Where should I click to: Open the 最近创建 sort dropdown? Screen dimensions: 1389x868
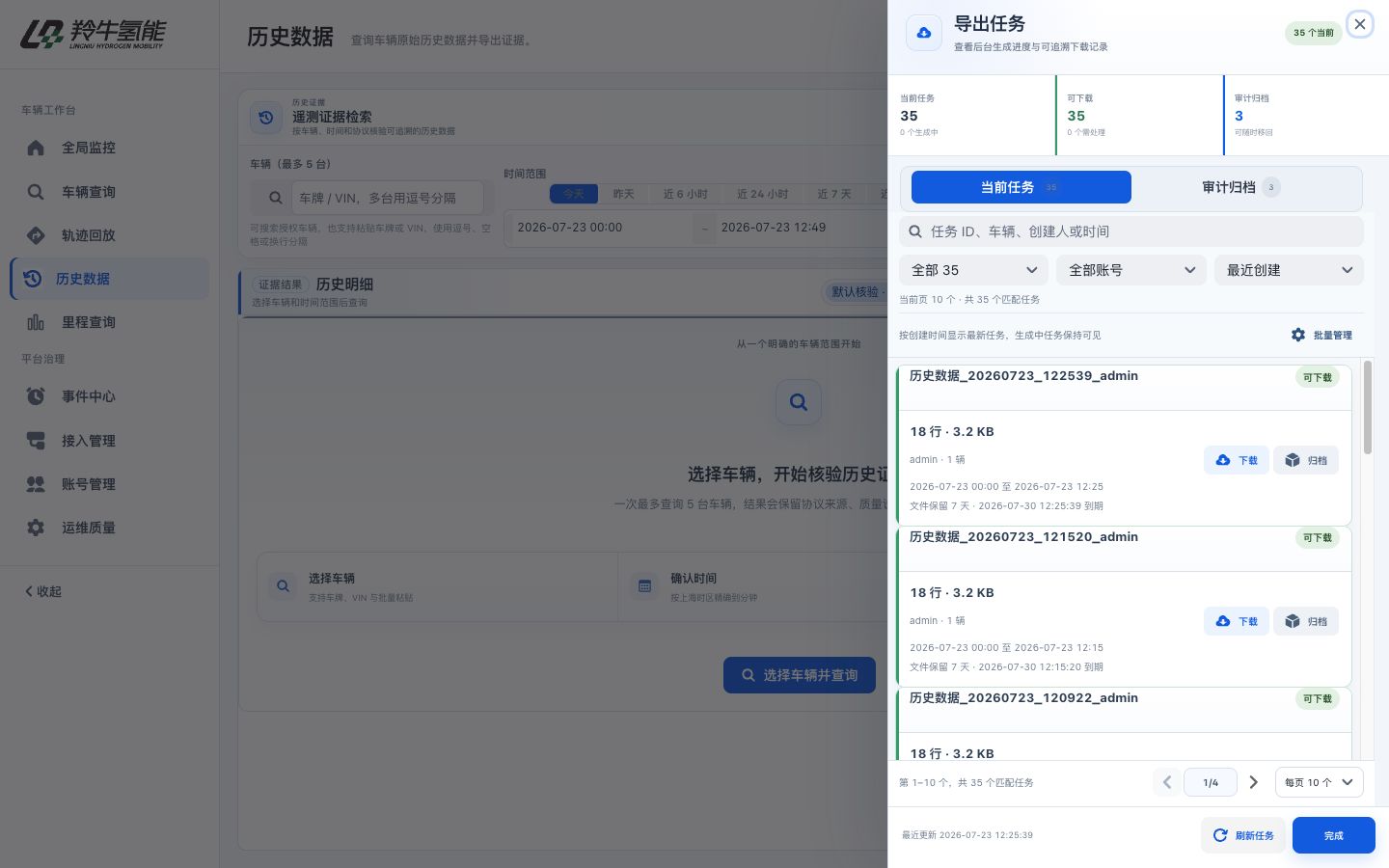coord(1289,270)
